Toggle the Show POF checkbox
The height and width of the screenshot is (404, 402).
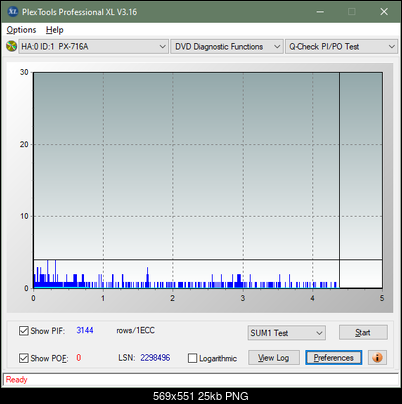point(24,358)
